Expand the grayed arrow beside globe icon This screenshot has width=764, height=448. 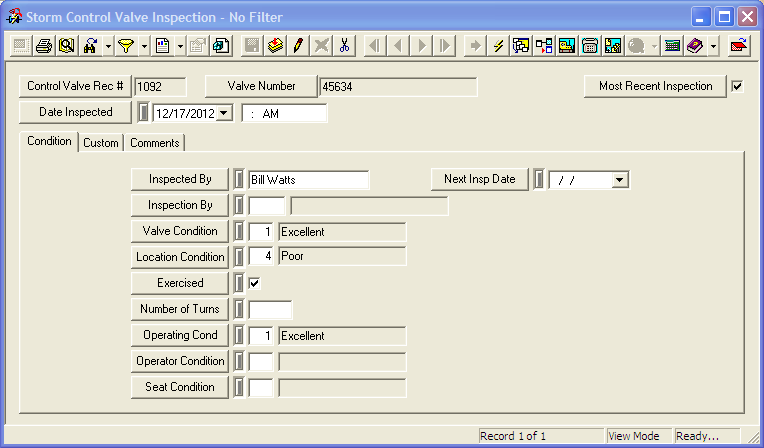pos(654,46)
